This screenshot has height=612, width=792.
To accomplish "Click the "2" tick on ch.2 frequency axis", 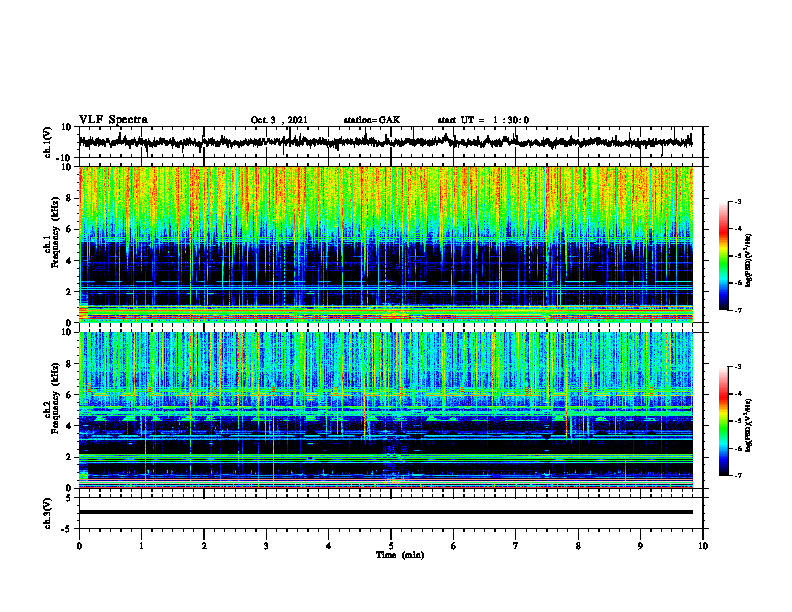I will (x=70, y=457).
